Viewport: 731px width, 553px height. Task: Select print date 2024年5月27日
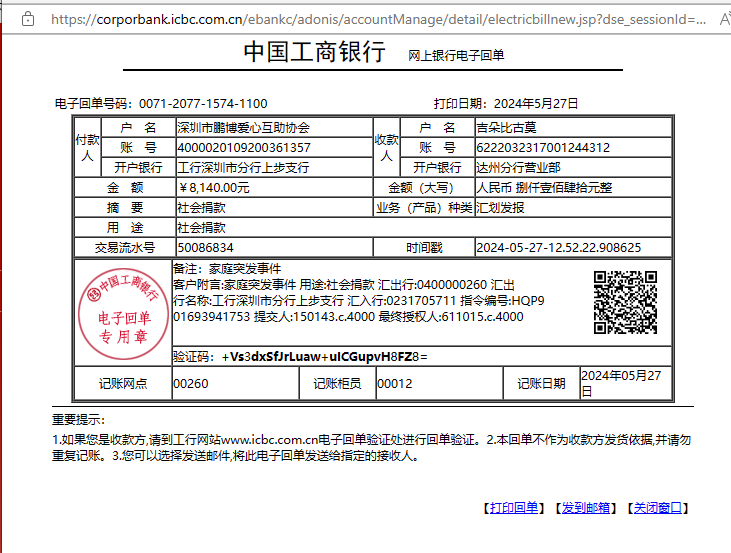tap(536, 104)
